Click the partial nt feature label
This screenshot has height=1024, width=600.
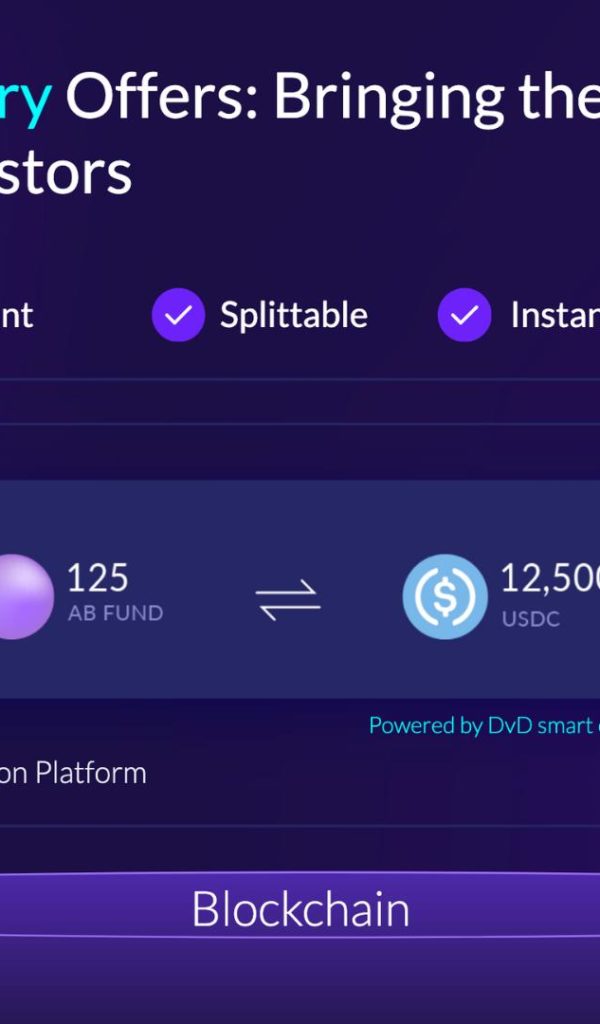point(16,315)
